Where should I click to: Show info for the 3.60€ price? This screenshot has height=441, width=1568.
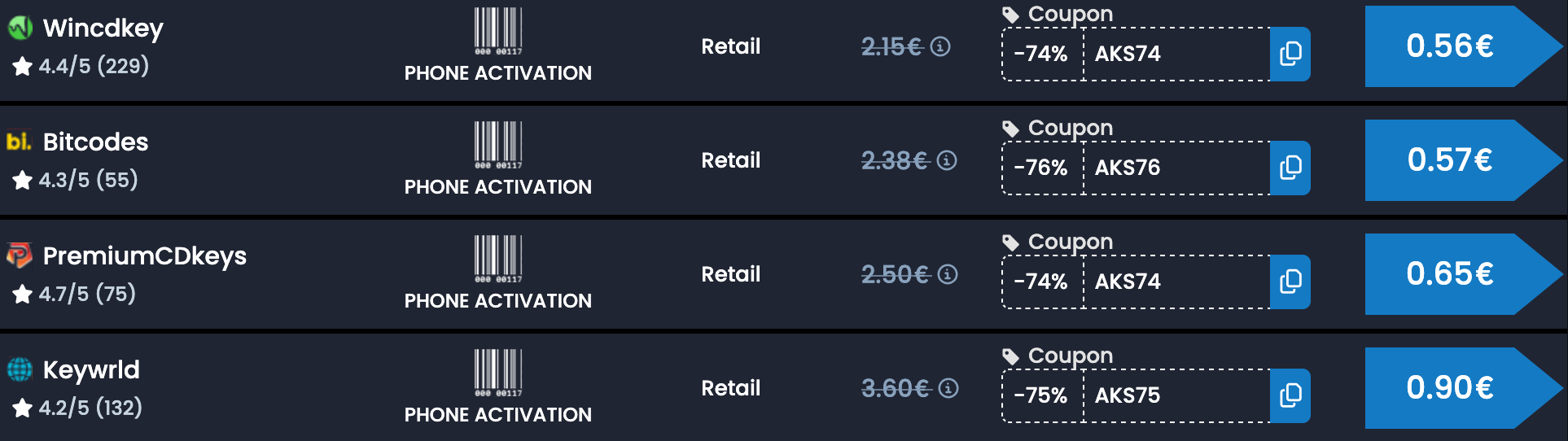pos(948,389)
